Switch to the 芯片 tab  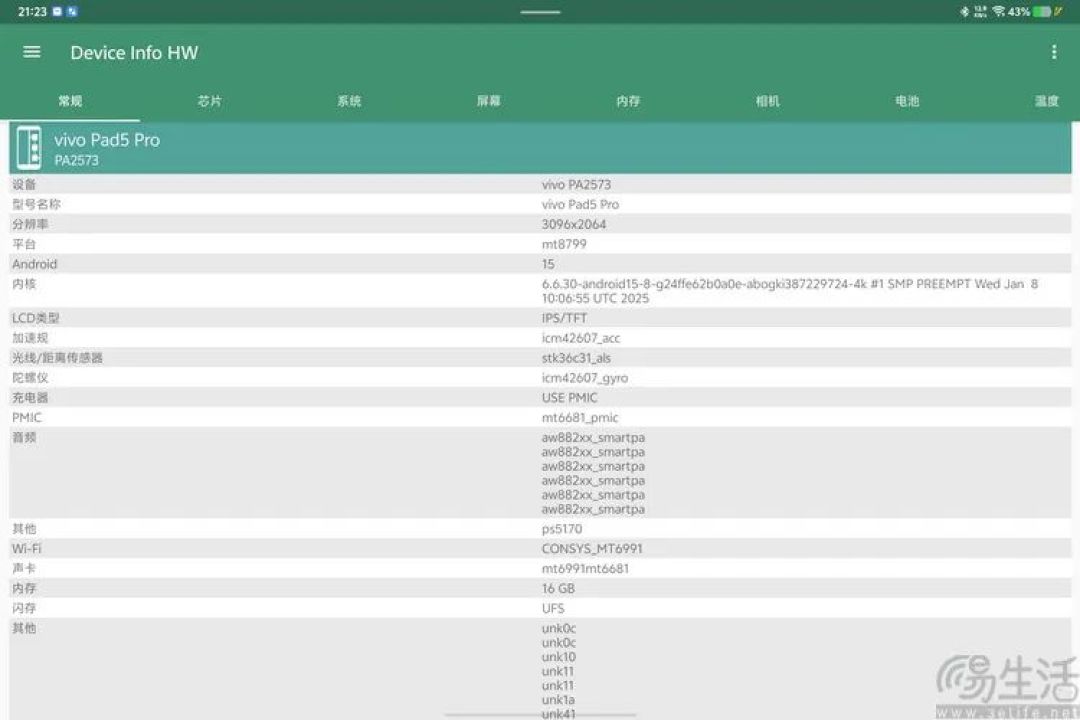209,101
